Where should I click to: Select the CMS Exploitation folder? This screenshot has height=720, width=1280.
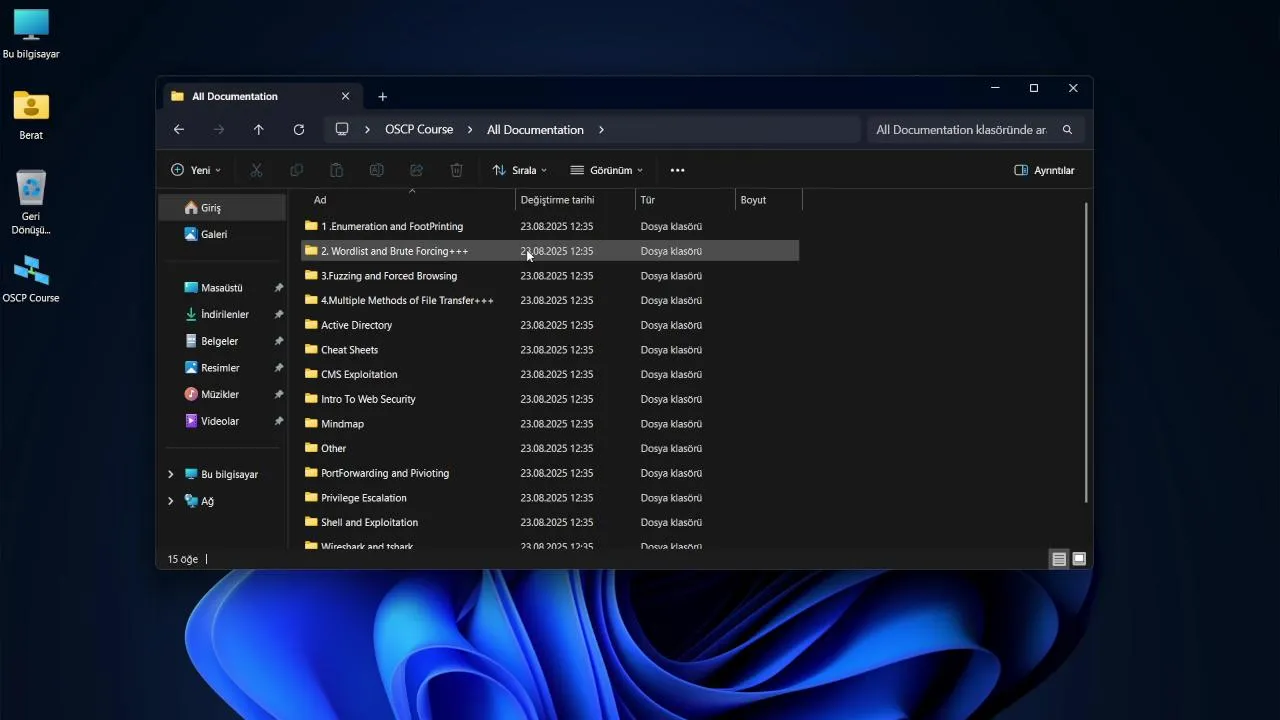(x=550, y=374)
